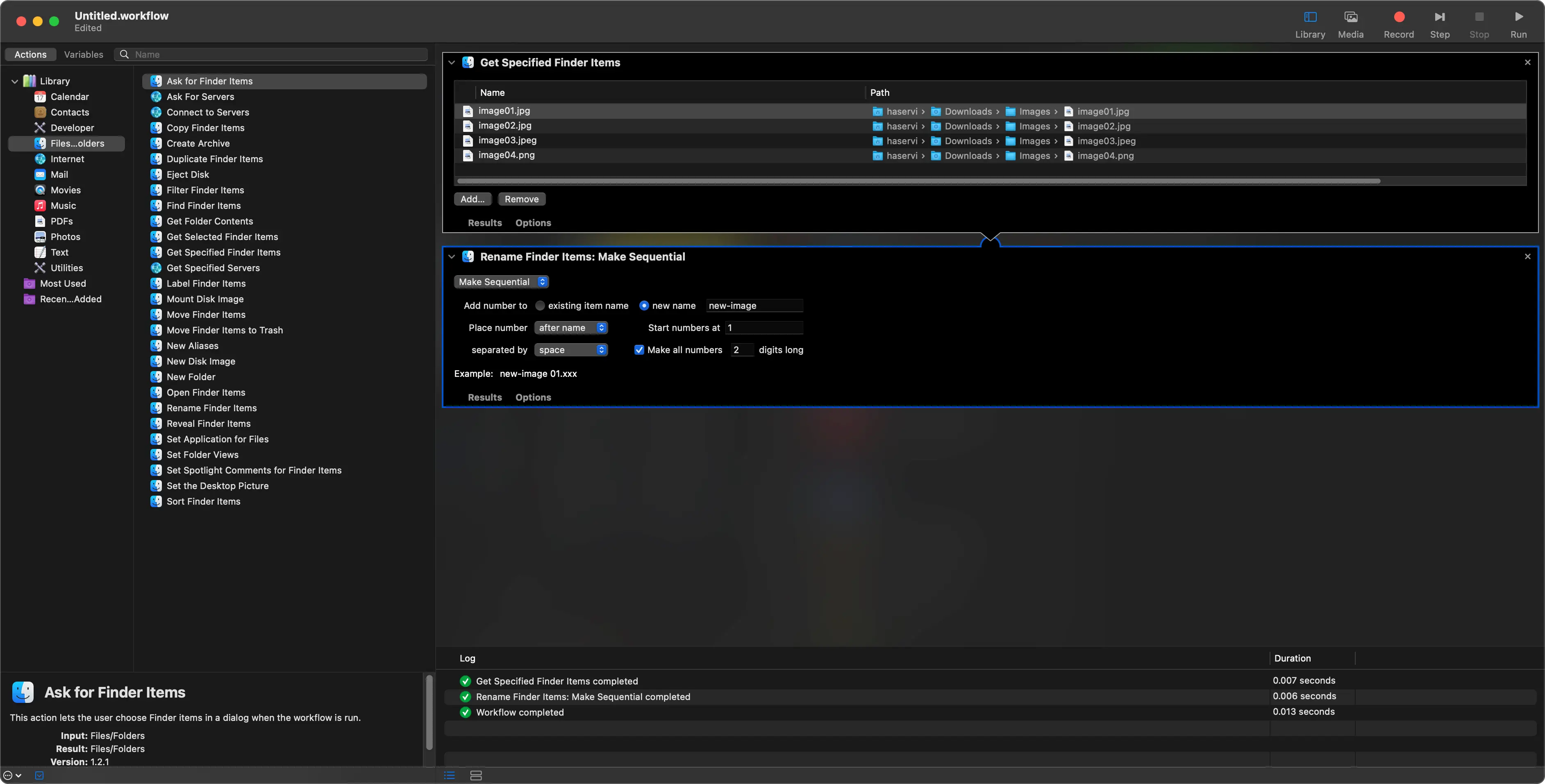Step through the workflow
Image resolution: width=1545 pixels, height=784 pixels.
coord(1439,24)
